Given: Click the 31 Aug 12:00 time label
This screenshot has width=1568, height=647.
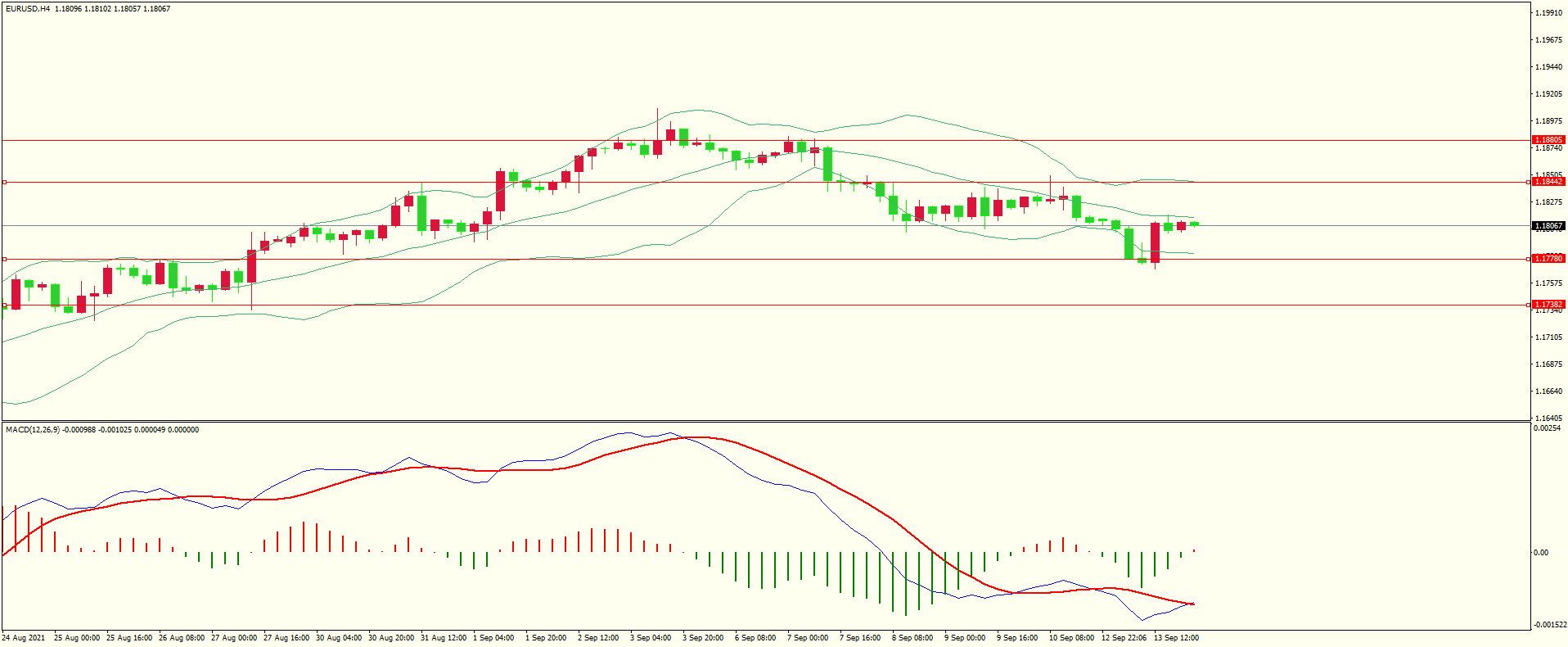Looking at the screenshot, I should pos(444,638).
